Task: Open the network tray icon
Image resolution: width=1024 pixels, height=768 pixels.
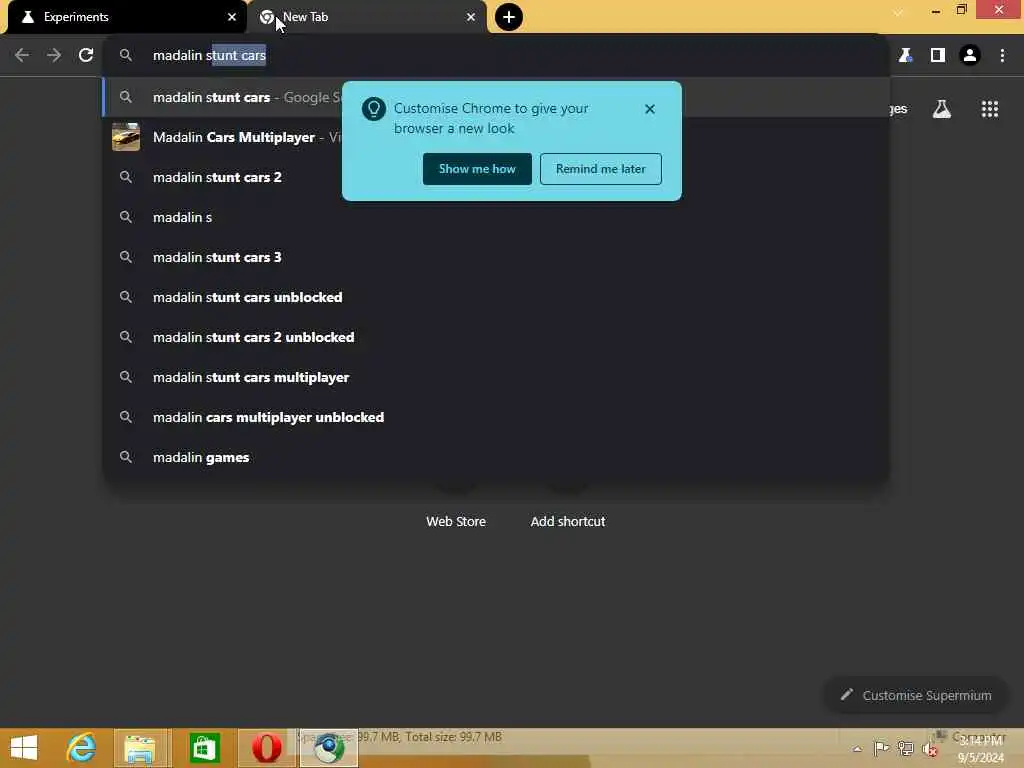Action: tap(905, 748)
